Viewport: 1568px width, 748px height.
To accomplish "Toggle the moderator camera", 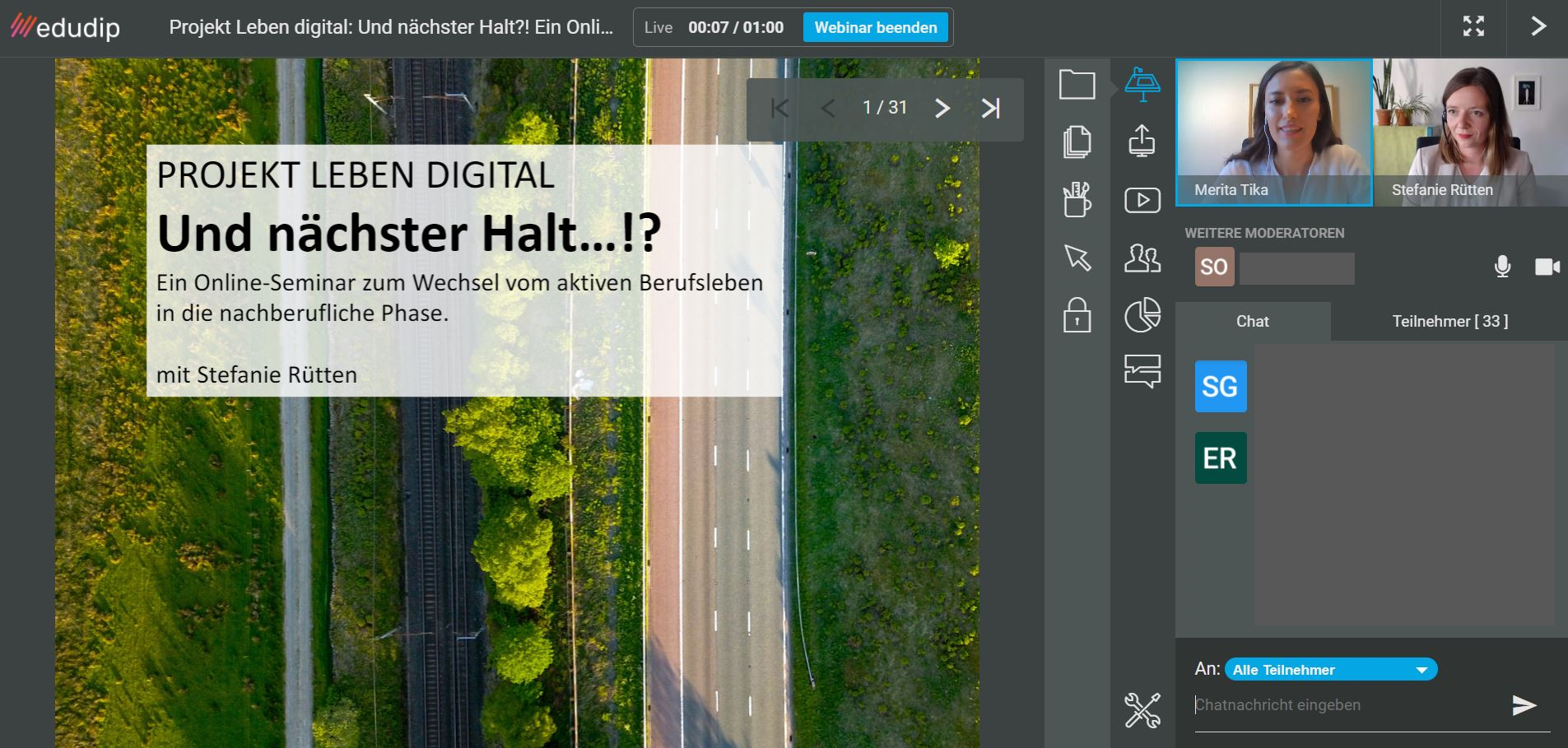I will tap(1547, 267).
